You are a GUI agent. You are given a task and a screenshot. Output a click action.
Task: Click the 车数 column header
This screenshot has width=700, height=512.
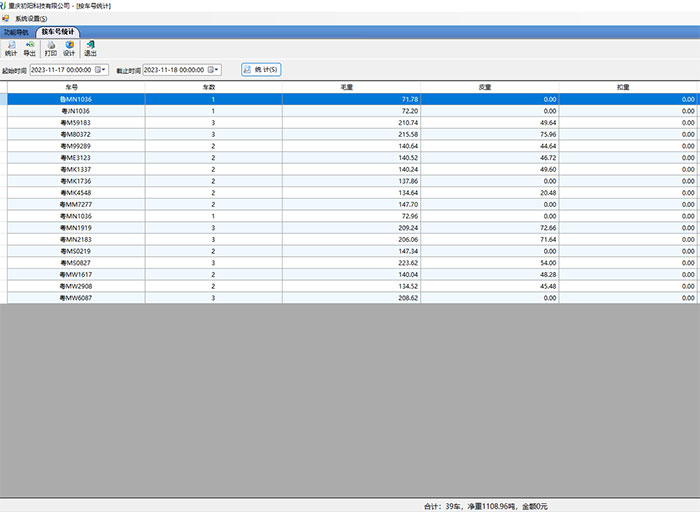click(213, 88)
